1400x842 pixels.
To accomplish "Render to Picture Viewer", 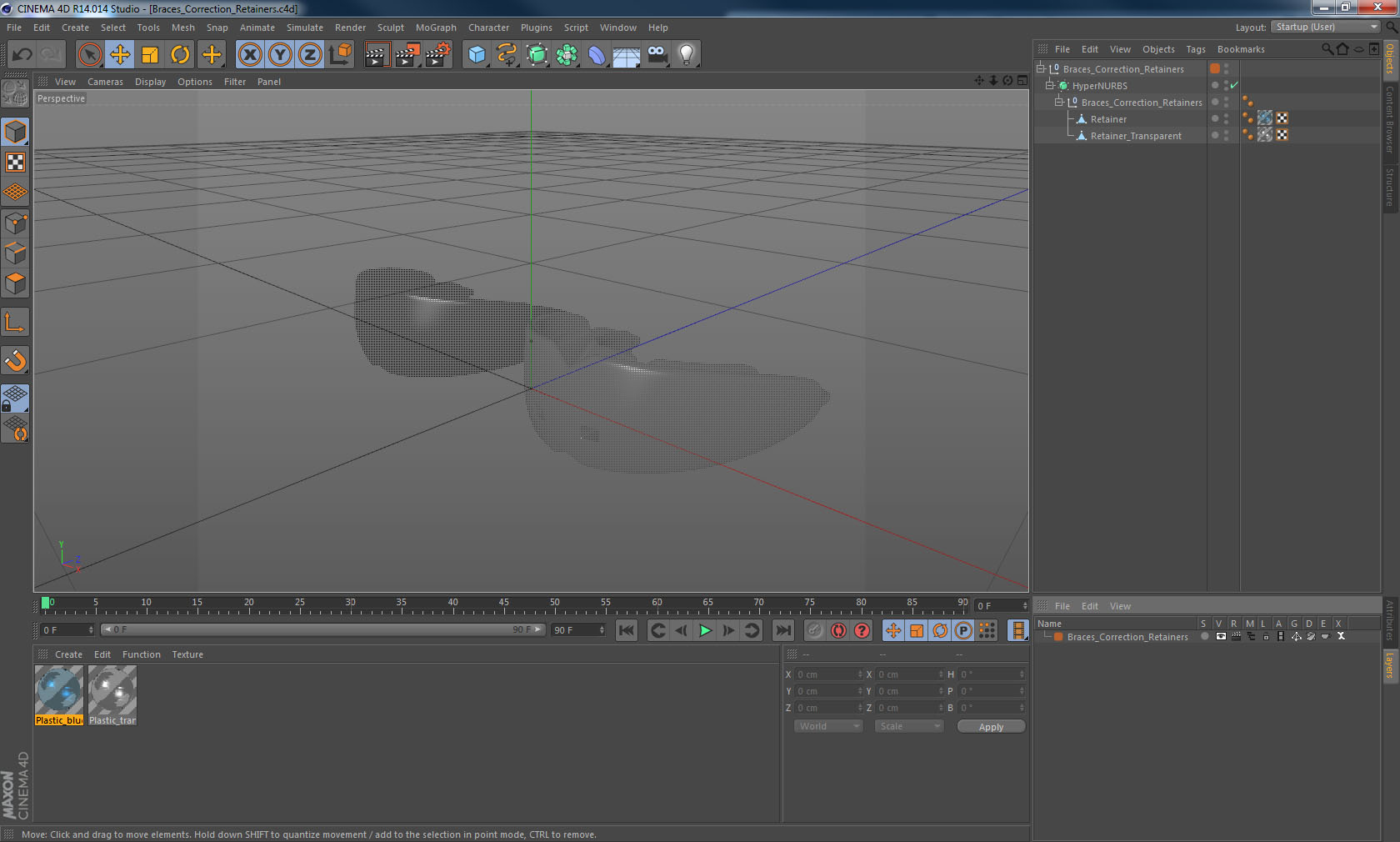I will [x=407, y=55].
